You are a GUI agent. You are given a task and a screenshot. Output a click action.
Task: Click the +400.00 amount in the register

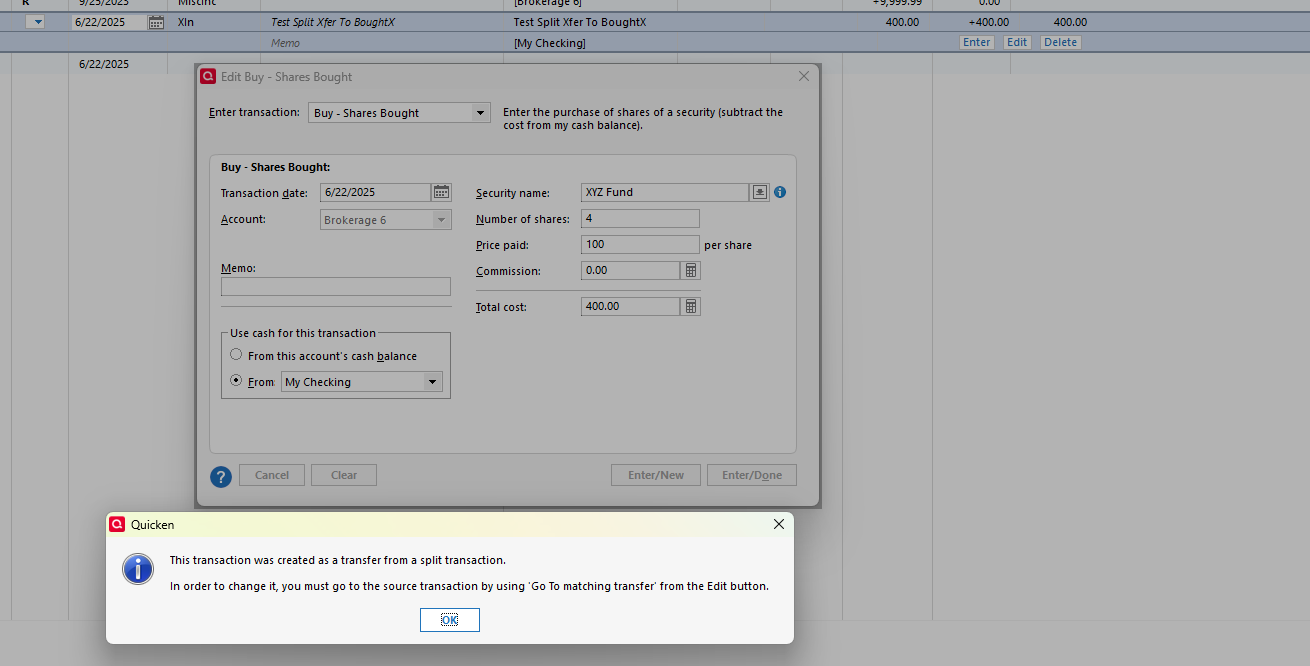[x=988, y=22]
